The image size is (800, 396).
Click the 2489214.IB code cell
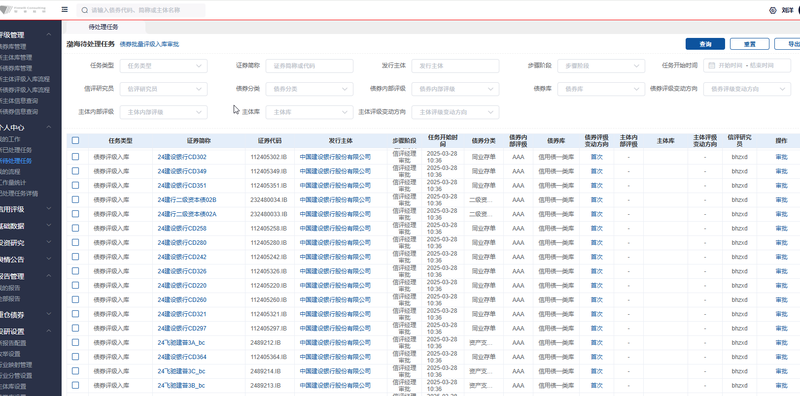coord(265,372)
